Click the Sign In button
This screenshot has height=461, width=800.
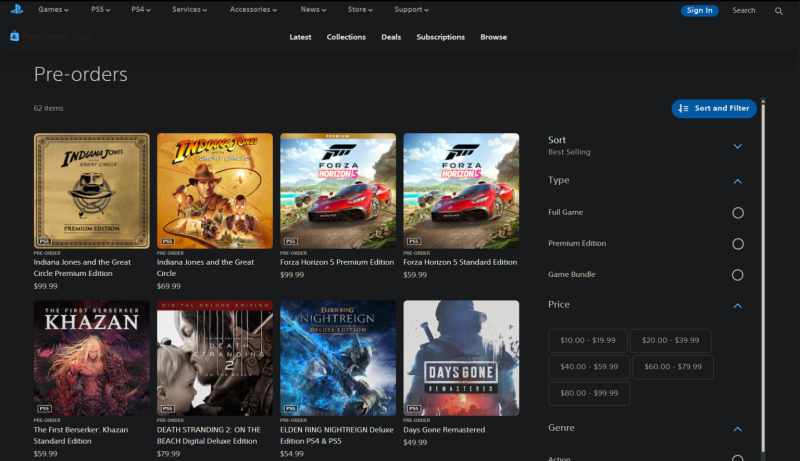click(x=699, y=10)
